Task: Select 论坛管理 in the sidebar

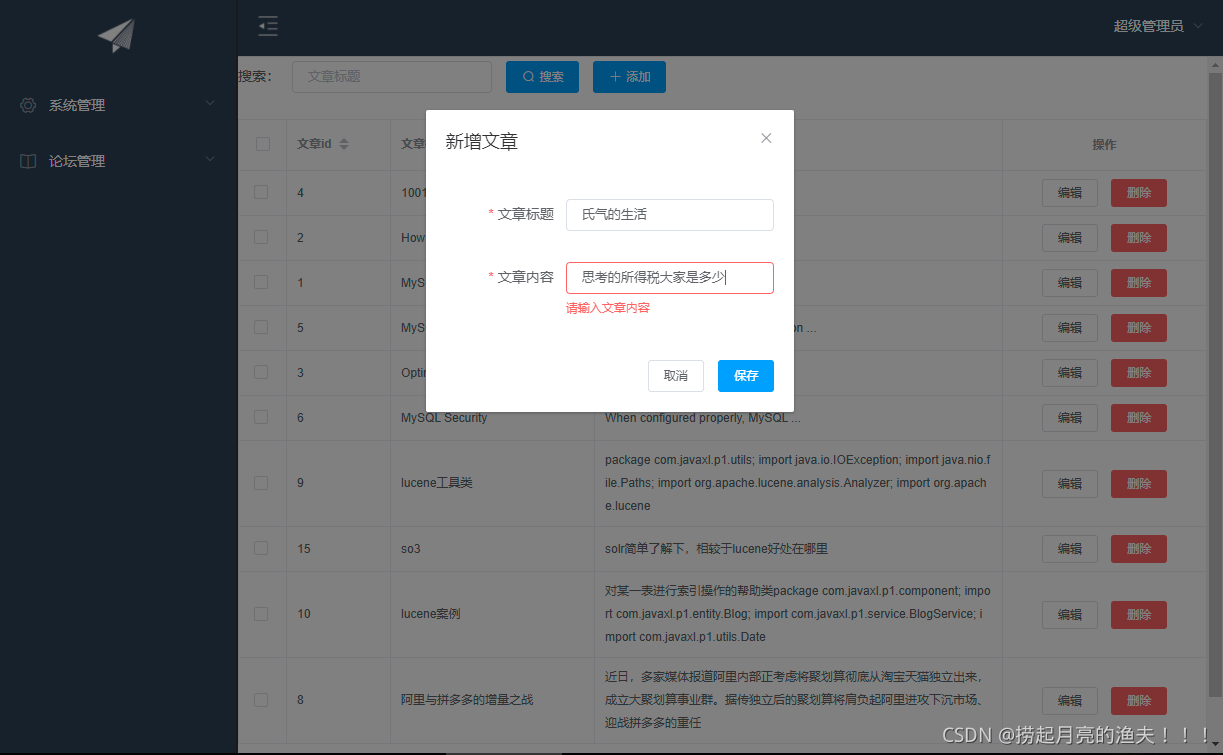Action: point(80,160)
